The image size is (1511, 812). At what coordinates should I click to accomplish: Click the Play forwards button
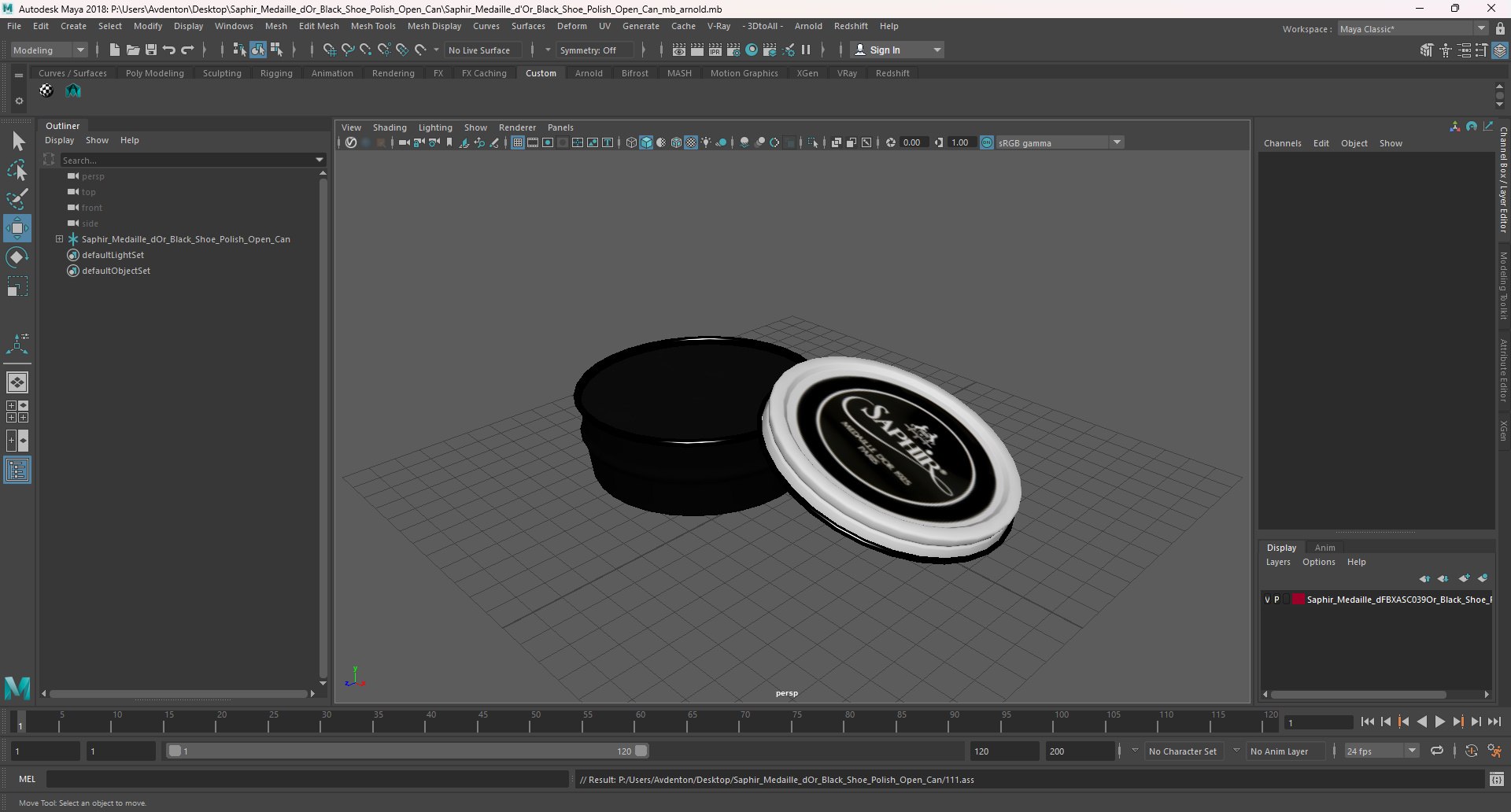coord(1440,722)
